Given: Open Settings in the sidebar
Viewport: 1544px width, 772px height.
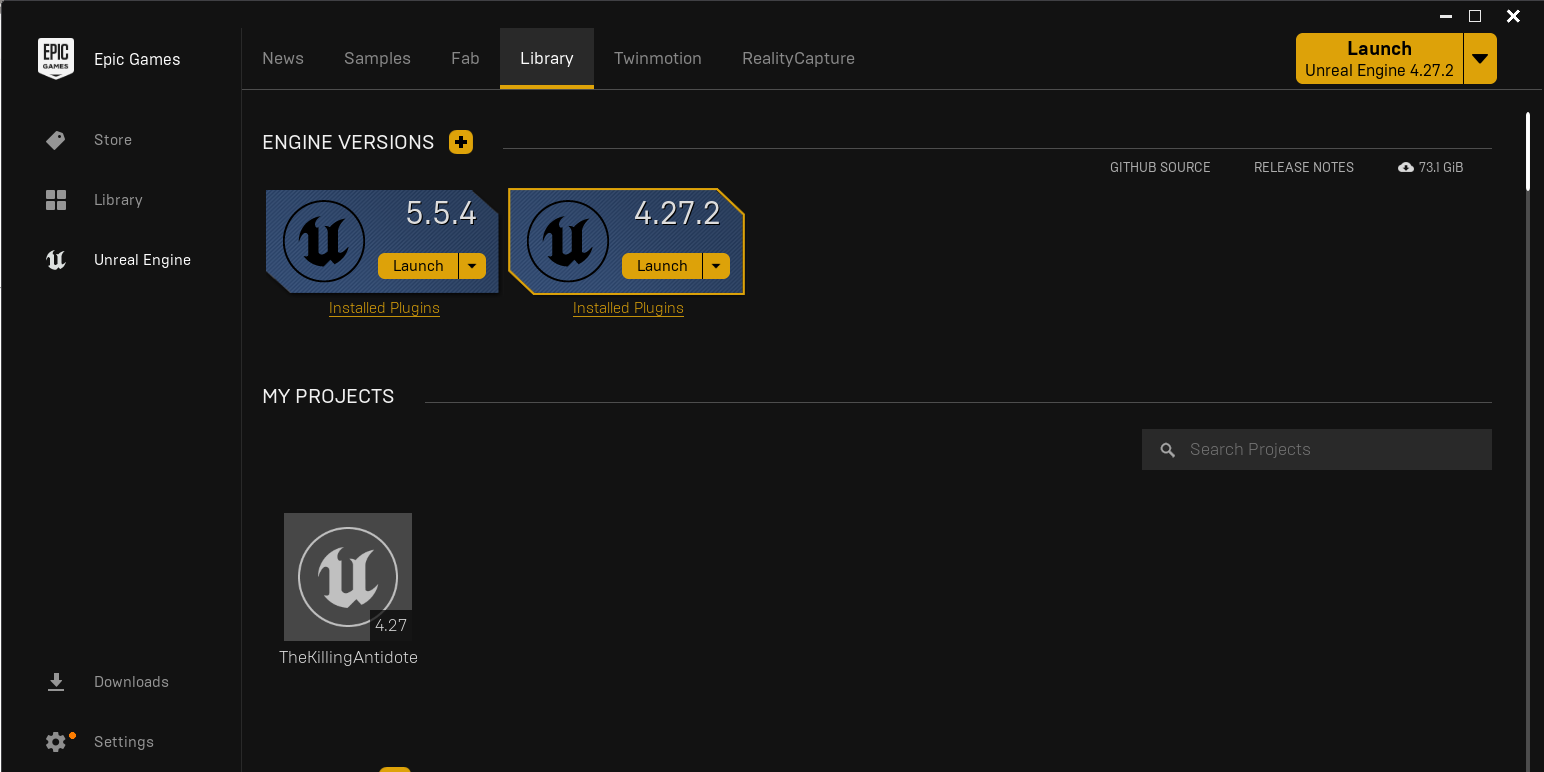Looking at the screenshot, I should [124, 742].
